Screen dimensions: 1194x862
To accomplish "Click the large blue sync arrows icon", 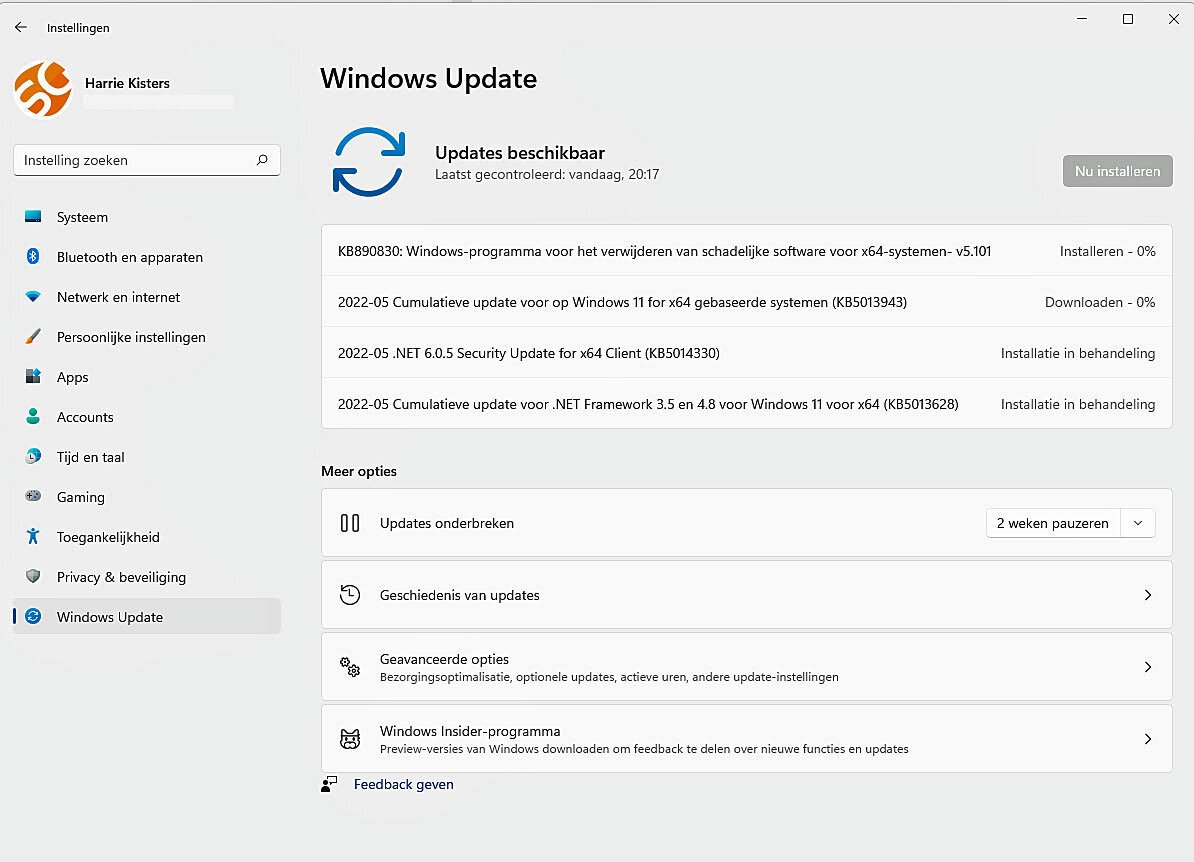I will point(369,162).
